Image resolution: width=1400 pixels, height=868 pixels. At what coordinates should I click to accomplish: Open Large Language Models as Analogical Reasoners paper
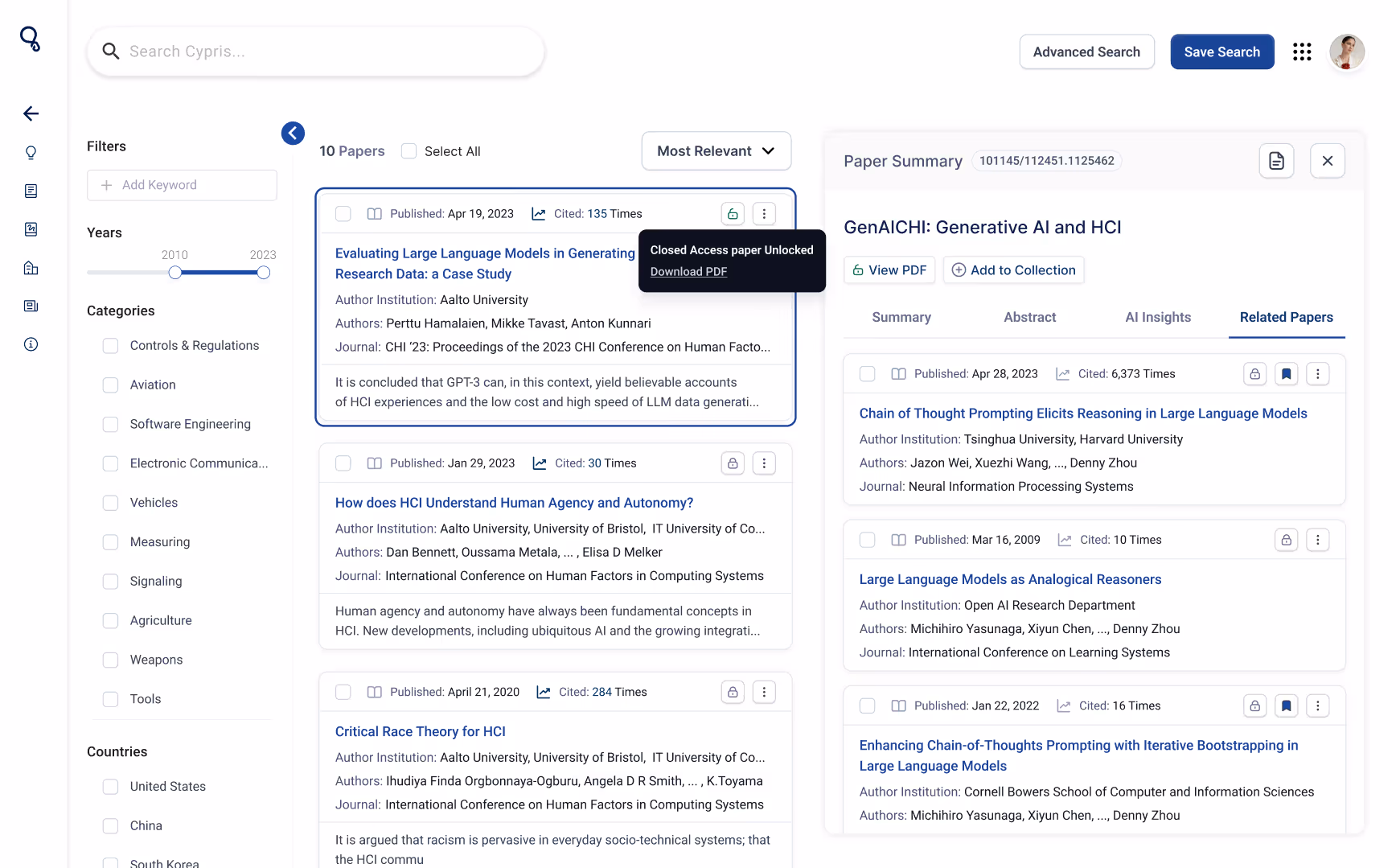tap(1010, 579)
